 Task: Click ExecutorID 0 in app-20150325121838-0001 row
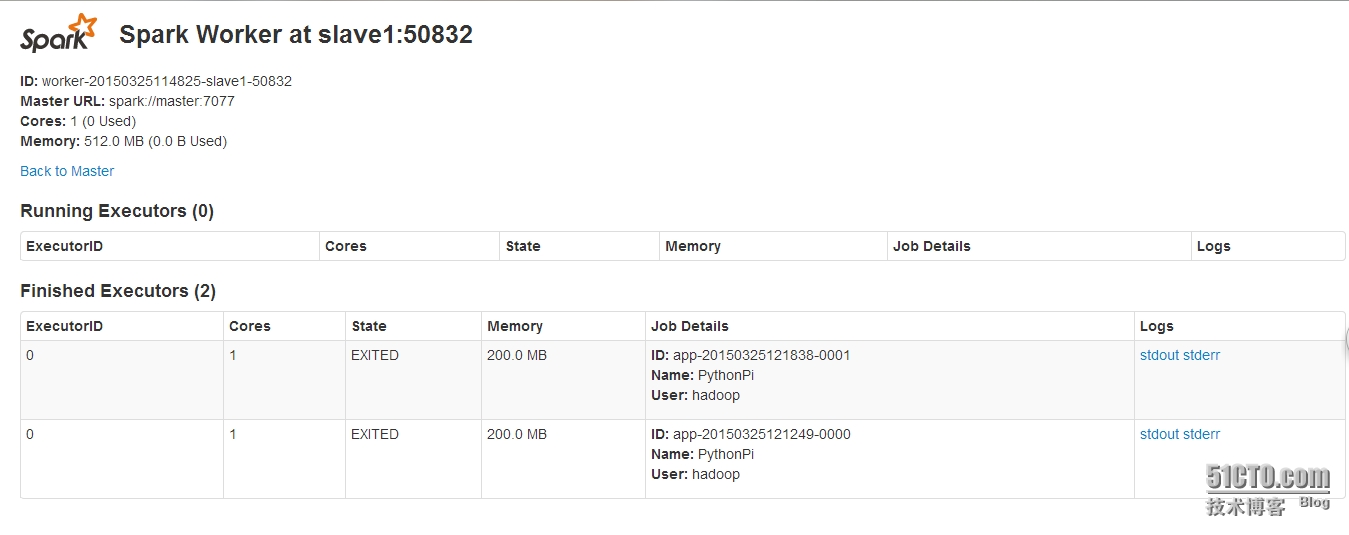coord(30,355)
